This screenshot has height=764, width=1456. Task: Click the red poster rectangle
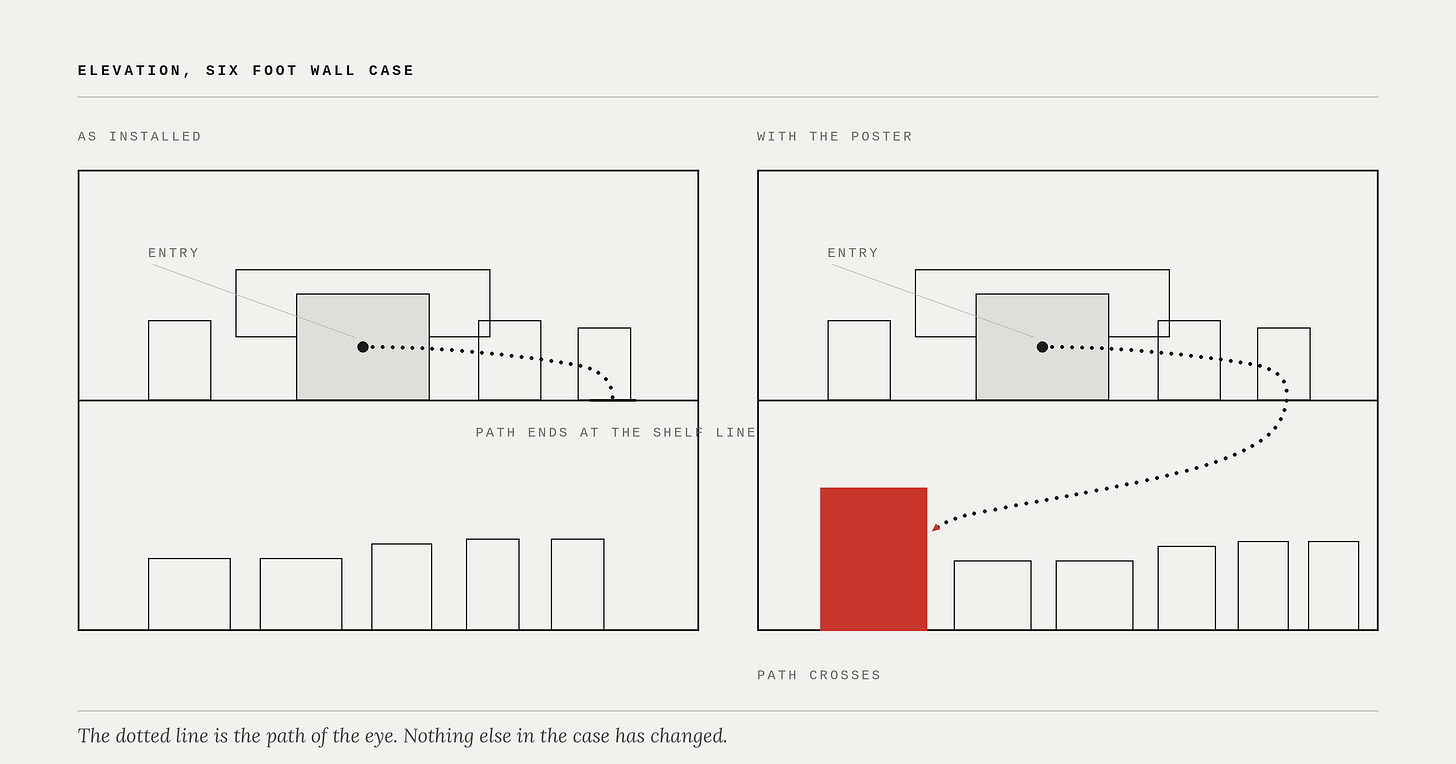coord(873,559)
